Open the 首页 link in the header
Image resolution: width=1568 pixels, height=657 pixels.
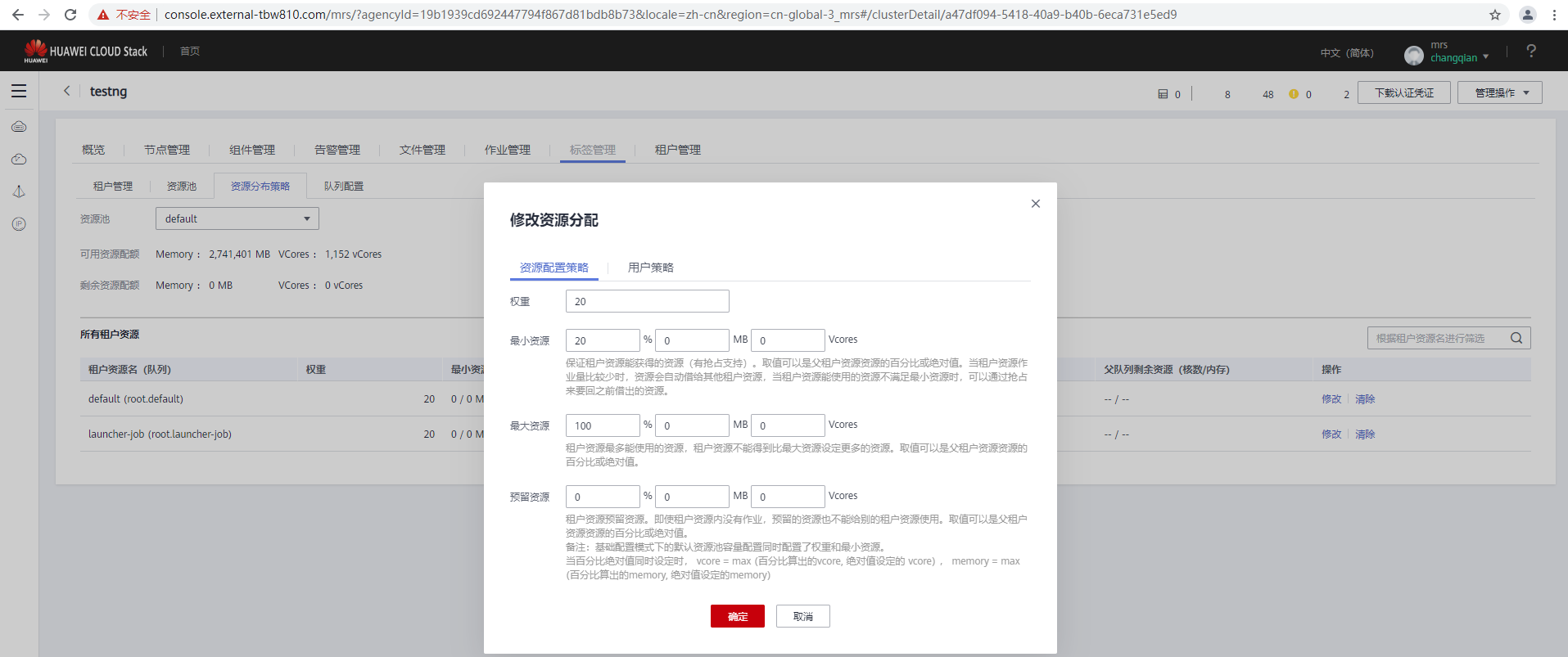pos(190,51)
